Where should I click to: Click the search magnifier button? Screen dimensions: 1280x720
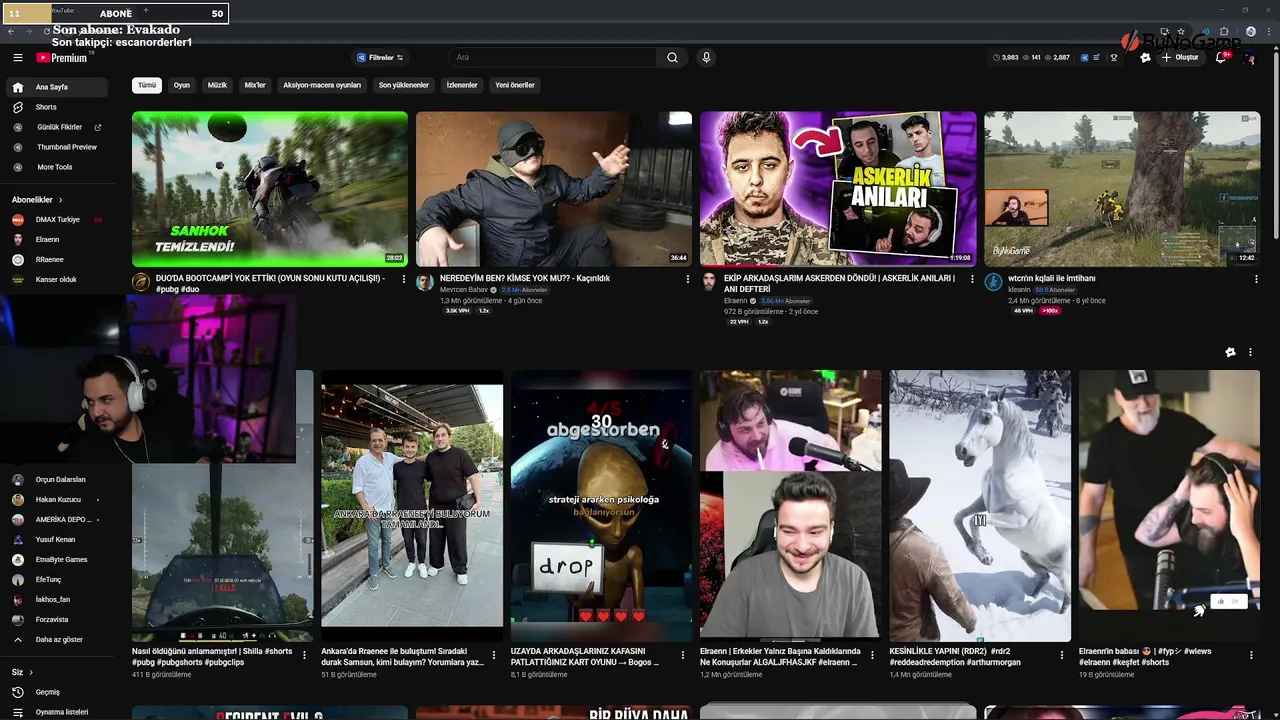(673, 58)
